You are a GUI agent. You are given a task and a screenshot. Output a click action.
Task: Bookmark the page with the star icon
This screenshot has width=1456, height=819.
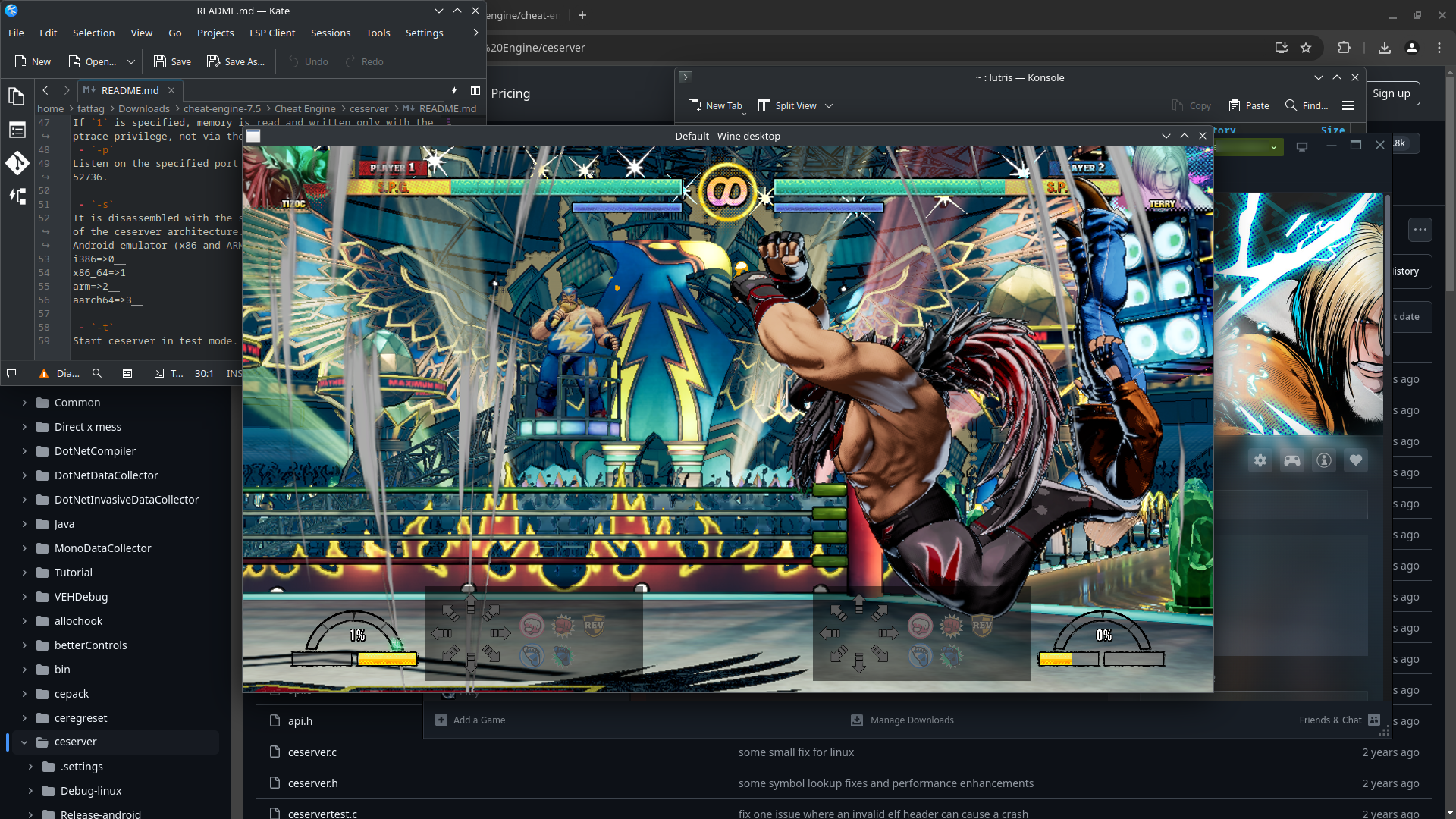tap(1306, 48)
